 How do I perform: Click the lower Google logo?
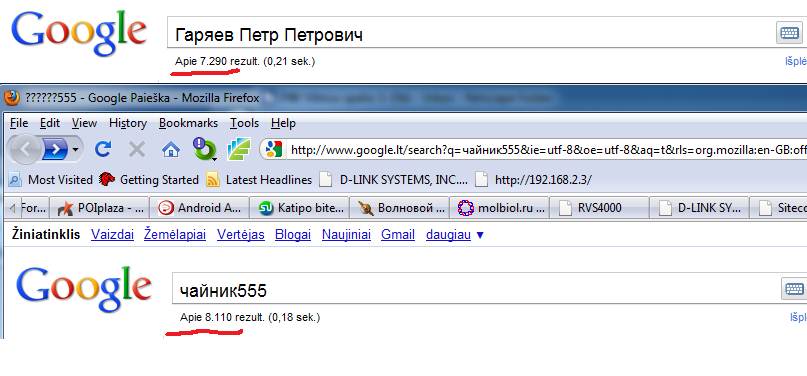tap(84, 291)
